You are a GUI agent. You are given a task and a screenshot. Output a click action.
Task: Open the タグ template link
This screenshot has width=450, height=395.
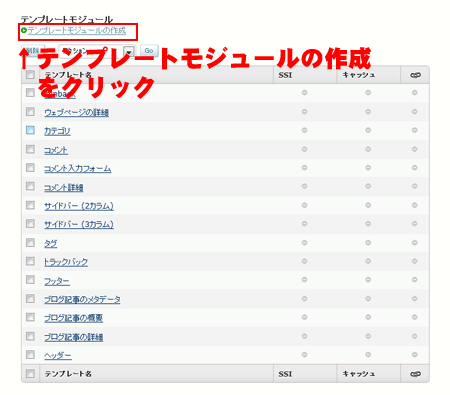click(x=51, y=244)
